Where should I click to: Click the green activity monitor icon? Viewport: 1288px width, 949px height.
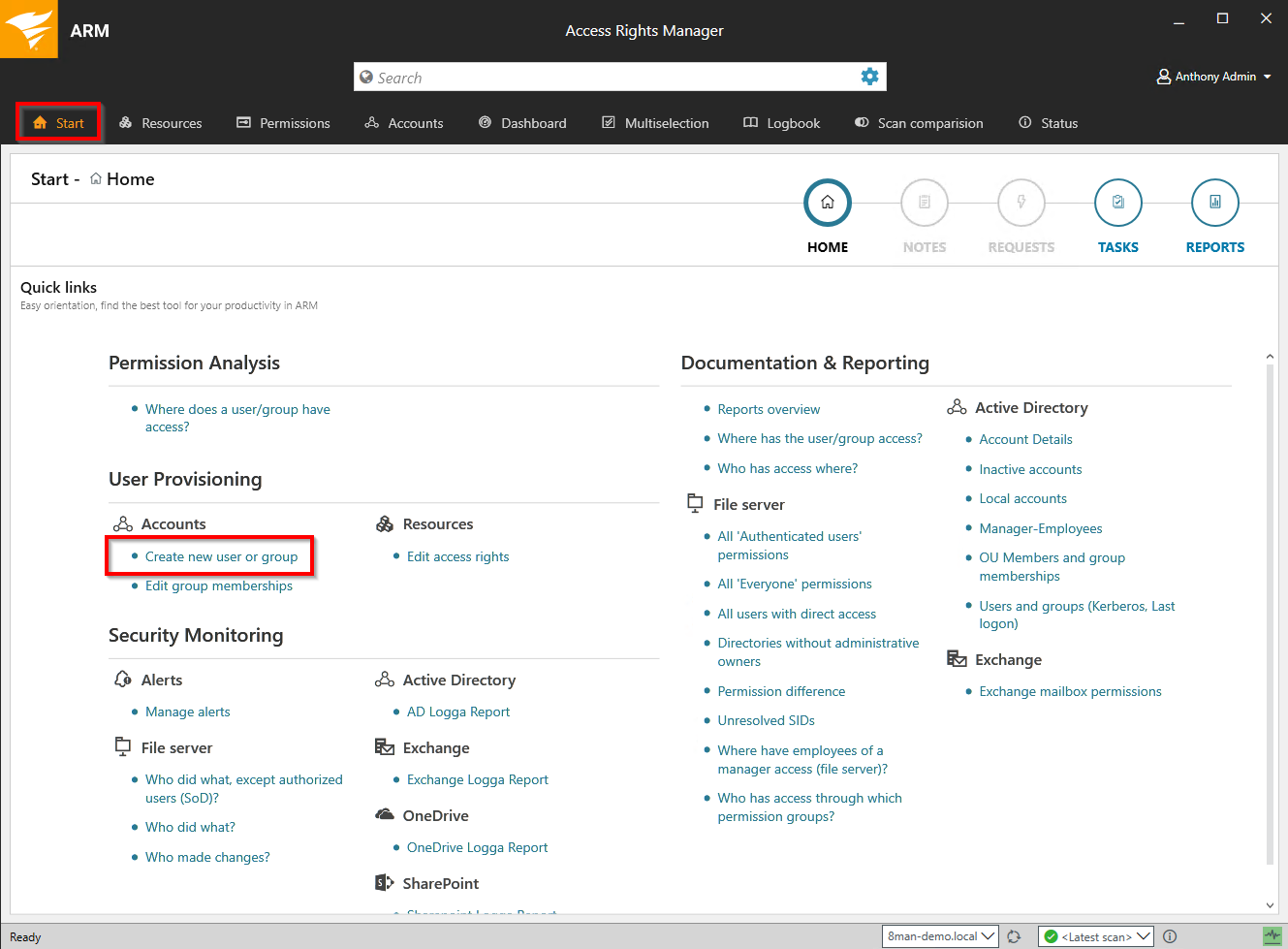click(x=1272, y=936)
